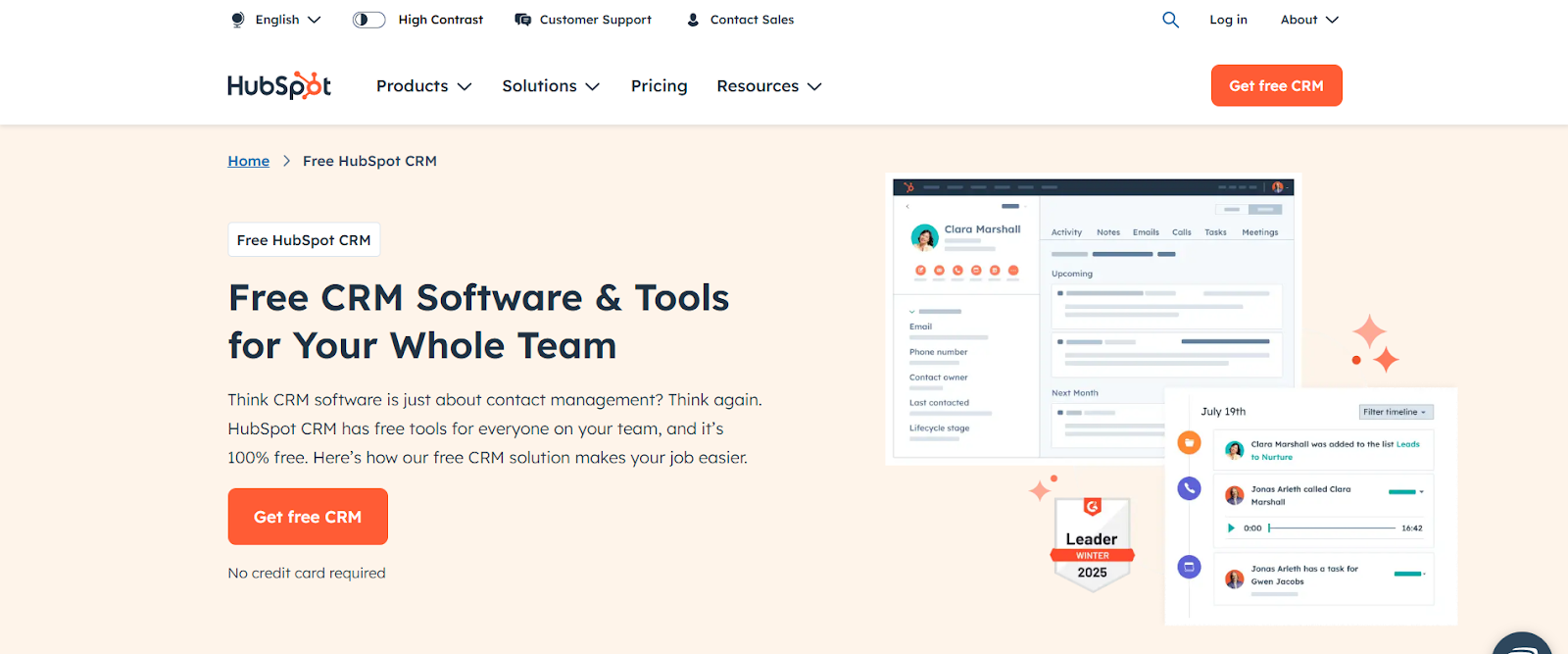The height and width of the screenshot is (654, 1568).
Task: Click the globe icon beside English
Action: click(x=237, y=20)
